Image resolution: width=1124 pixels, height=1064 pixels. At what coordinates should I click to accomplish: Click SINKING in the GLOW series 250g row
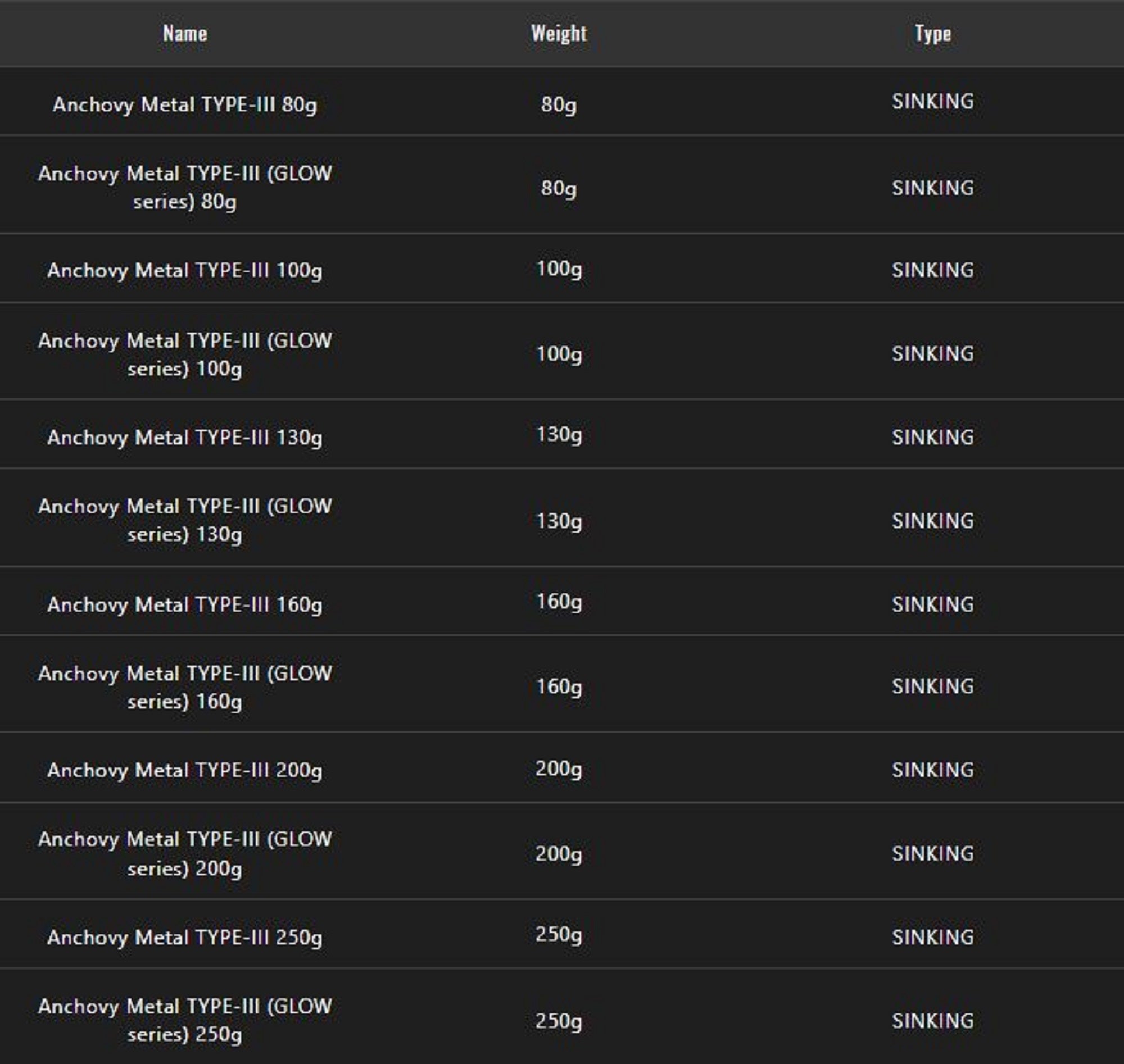pos(933,1021)
